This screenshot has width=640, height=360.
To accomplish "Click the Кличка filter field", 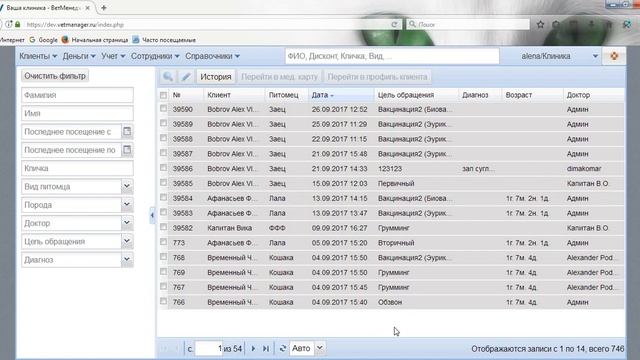I will point(77,168).
